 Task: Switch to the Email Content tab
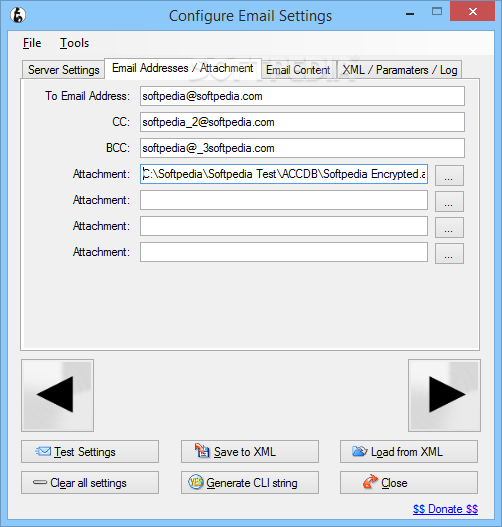pos(298,70)
